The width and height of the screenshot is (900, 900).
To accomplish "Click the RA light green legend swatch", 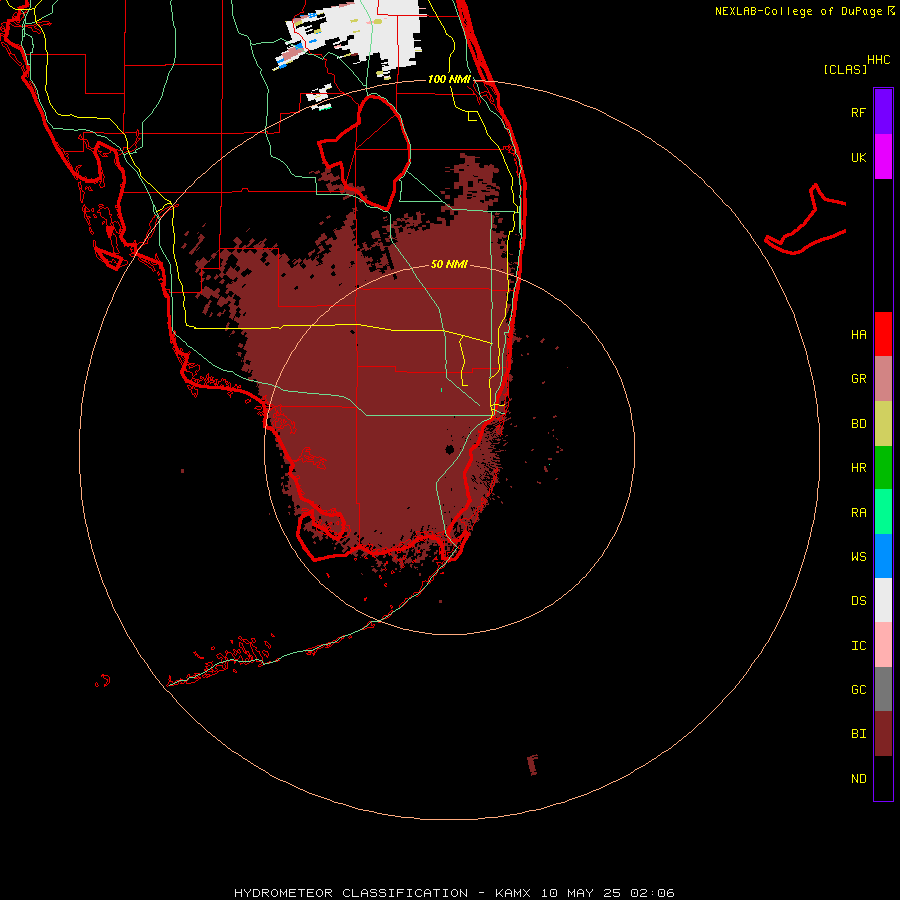I will click(x=883, y=512).
